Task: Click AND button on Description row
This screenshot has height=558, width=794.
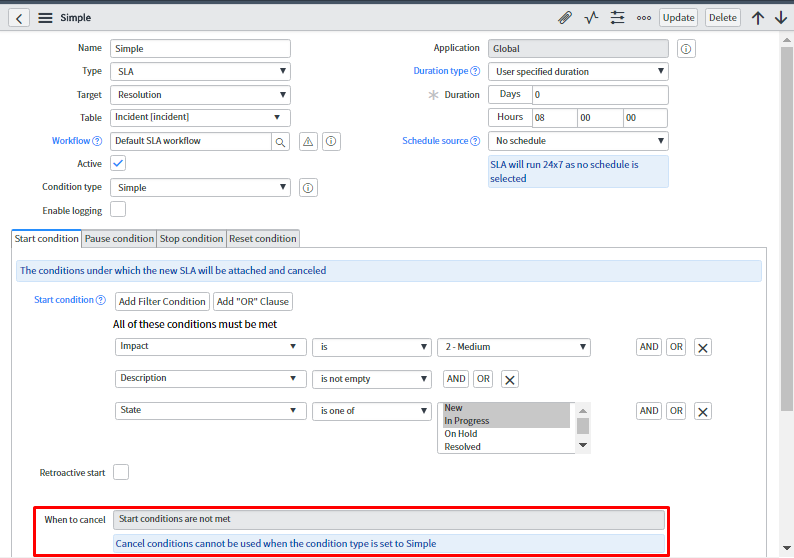Action: click(456, 379)
